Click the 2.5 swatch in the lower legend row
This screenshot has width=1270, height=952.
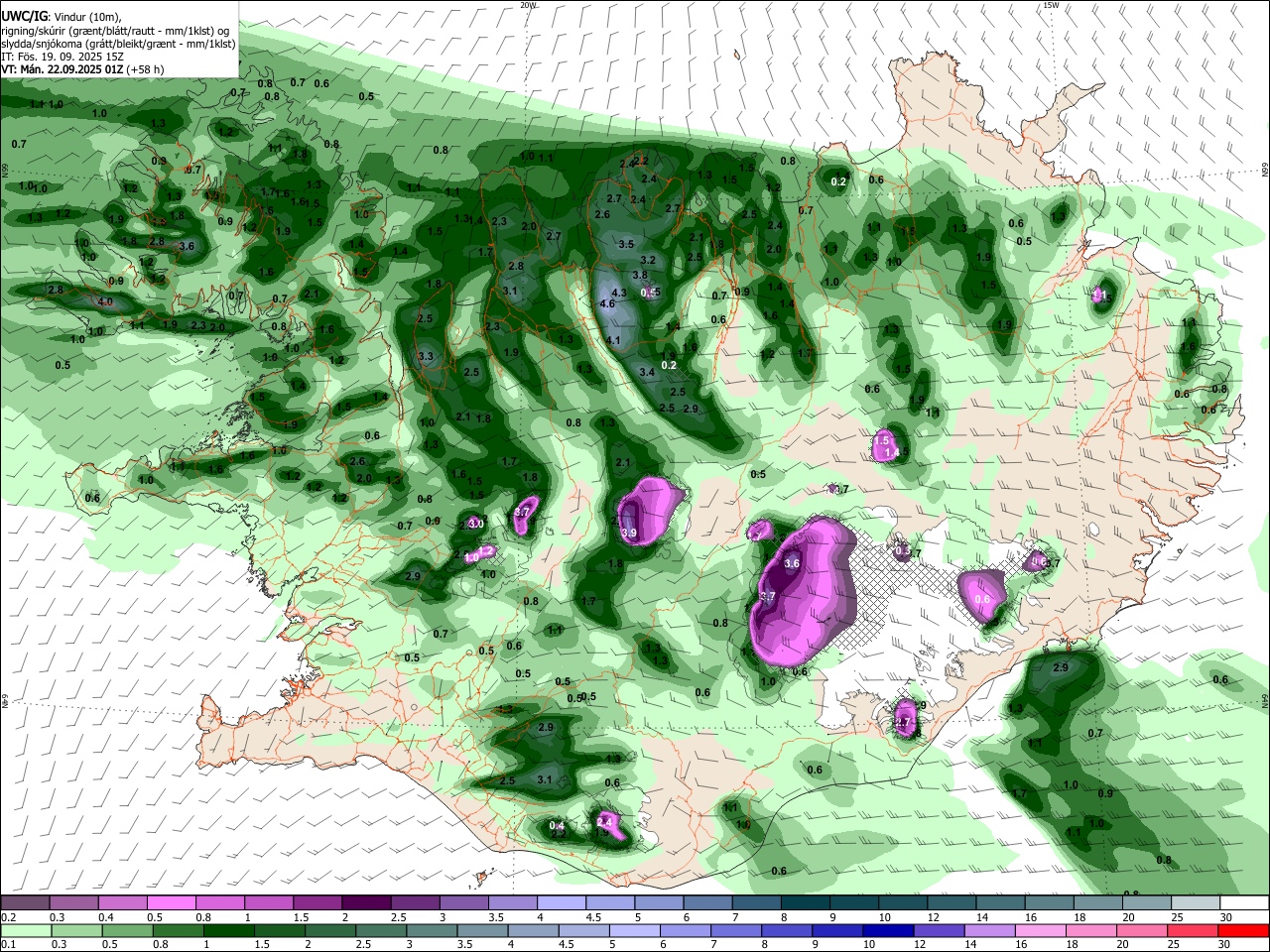click(380, 930)
